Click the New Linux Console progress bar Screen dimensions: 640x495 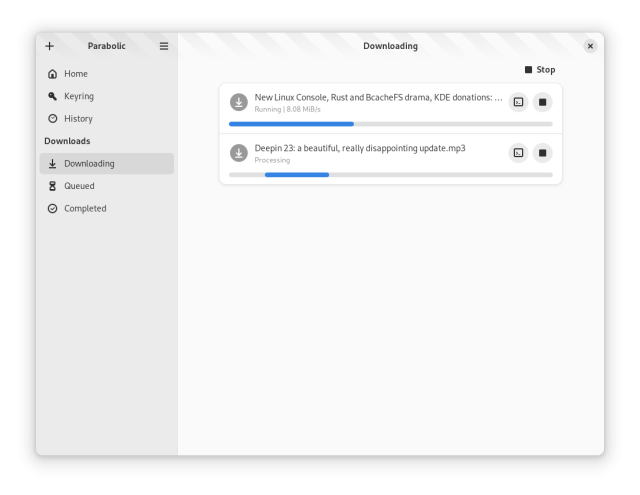pos(390,124)
